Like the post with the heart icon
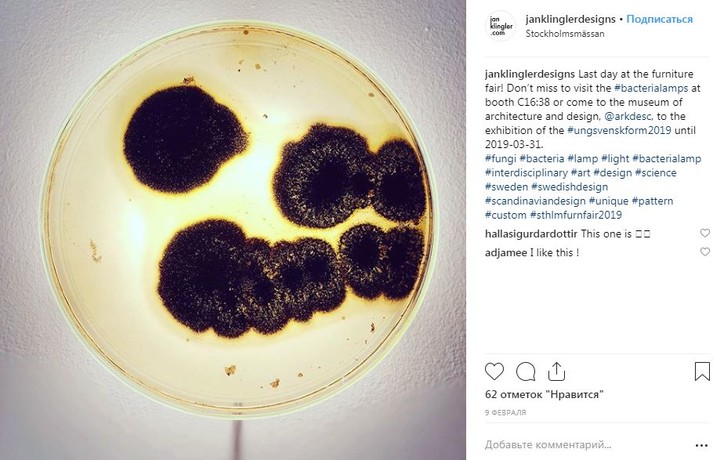The image size is (713, 460). [494, 371]
